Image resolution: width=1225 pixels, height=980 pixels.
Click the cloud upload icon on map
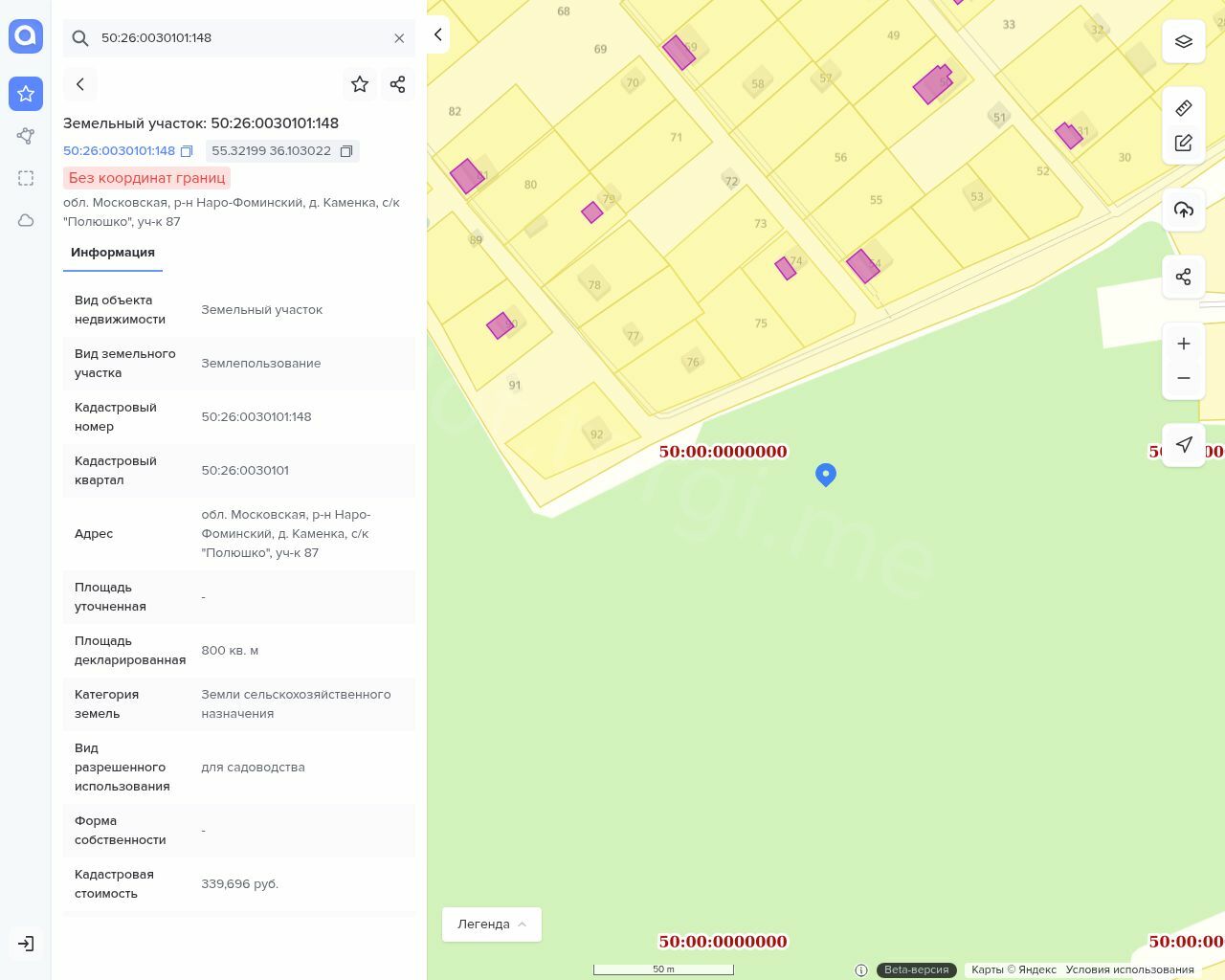pyautogui.click(x=1184, y=210)
